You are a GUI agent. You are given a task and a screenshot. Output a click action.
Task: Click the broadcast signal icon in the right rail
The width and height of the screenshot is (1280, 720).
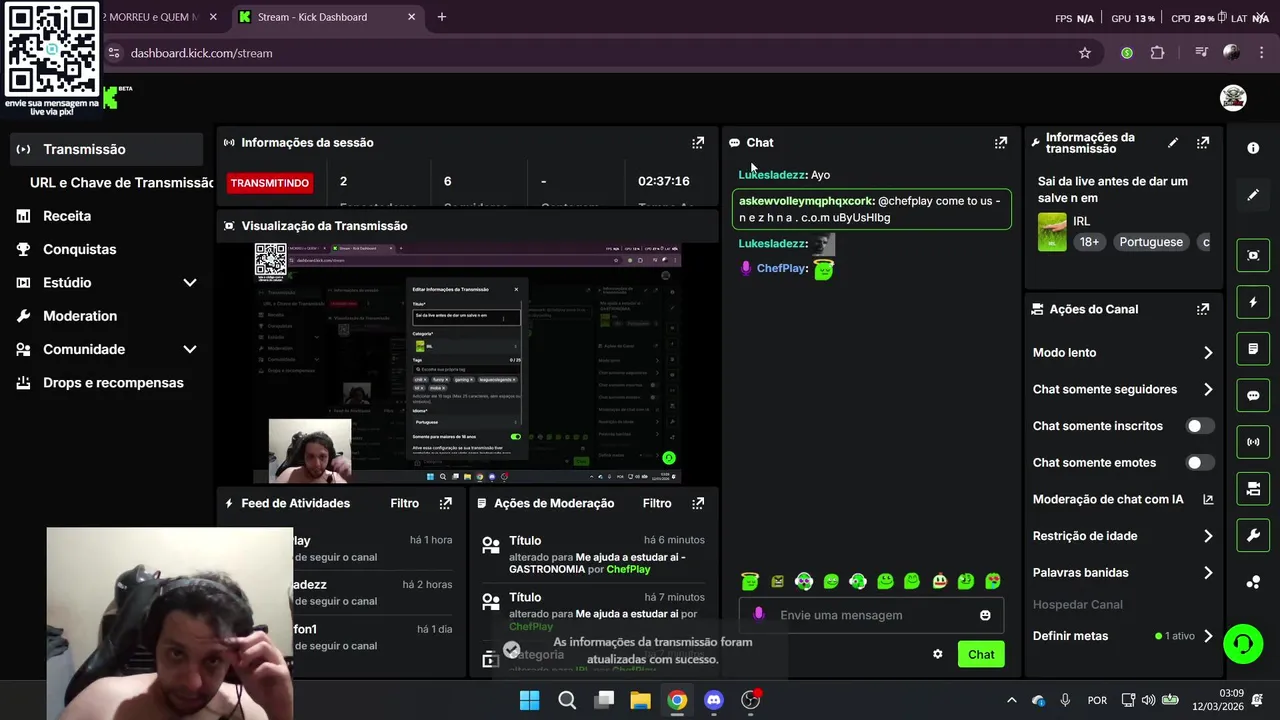pos(1253,442)
